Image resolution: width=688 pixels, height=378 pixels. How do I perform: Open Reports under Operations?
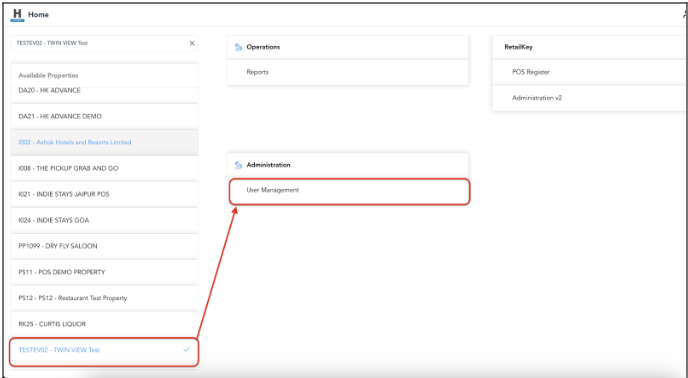348,72
